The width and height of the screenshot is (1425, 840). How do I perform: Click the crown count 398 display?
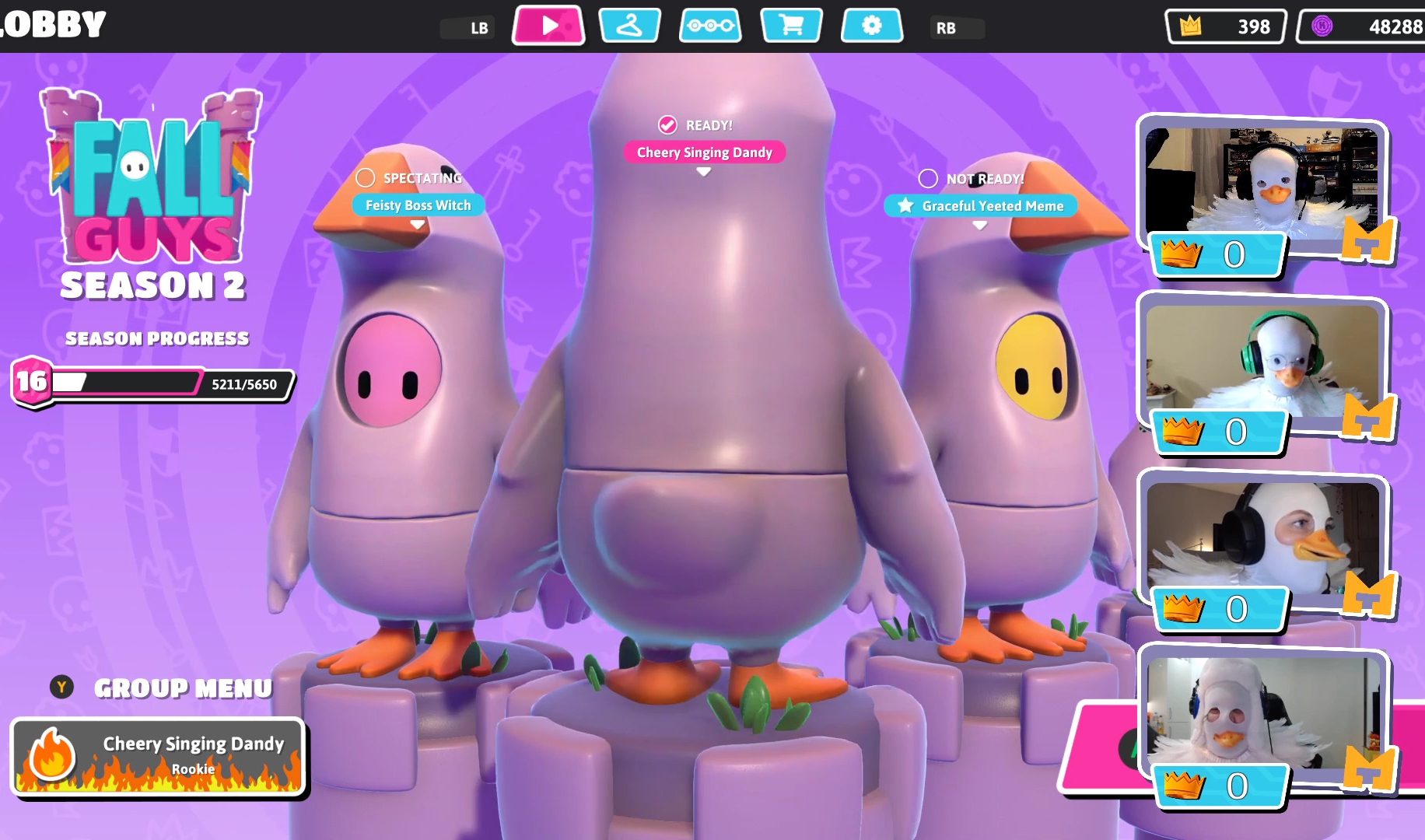point(1226,26)
